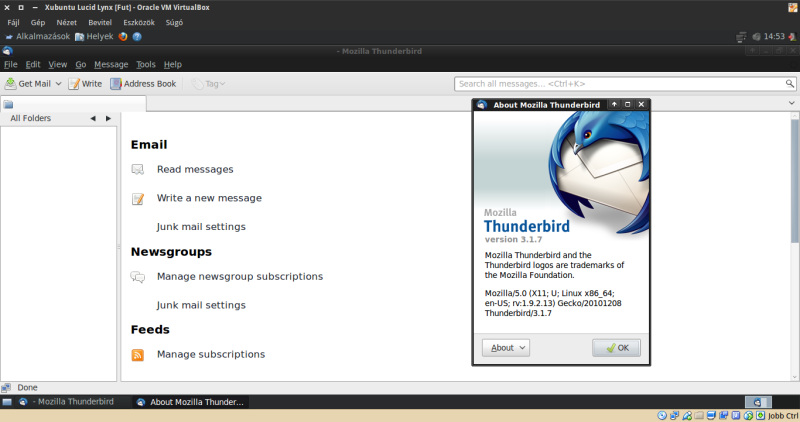
Task: Click the VirtualBox mouse integration green-arrow icon
Action: click(748, 416)
